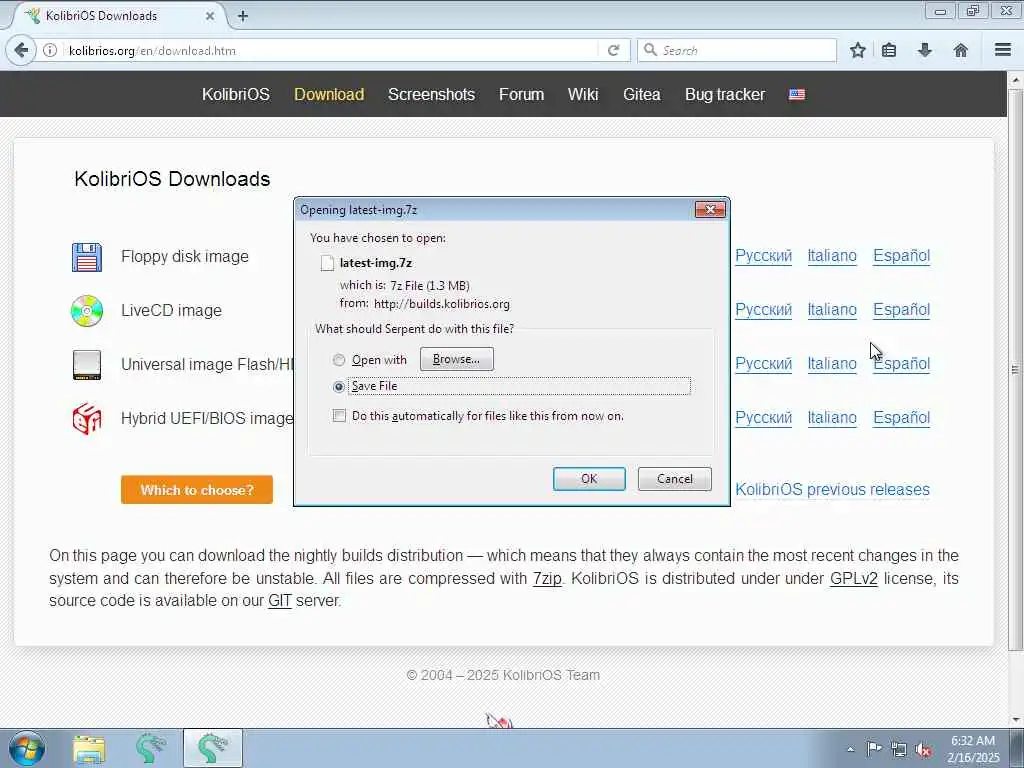Open site information icon in address bar
The image size is (1024, 768).
pos(50,50)
